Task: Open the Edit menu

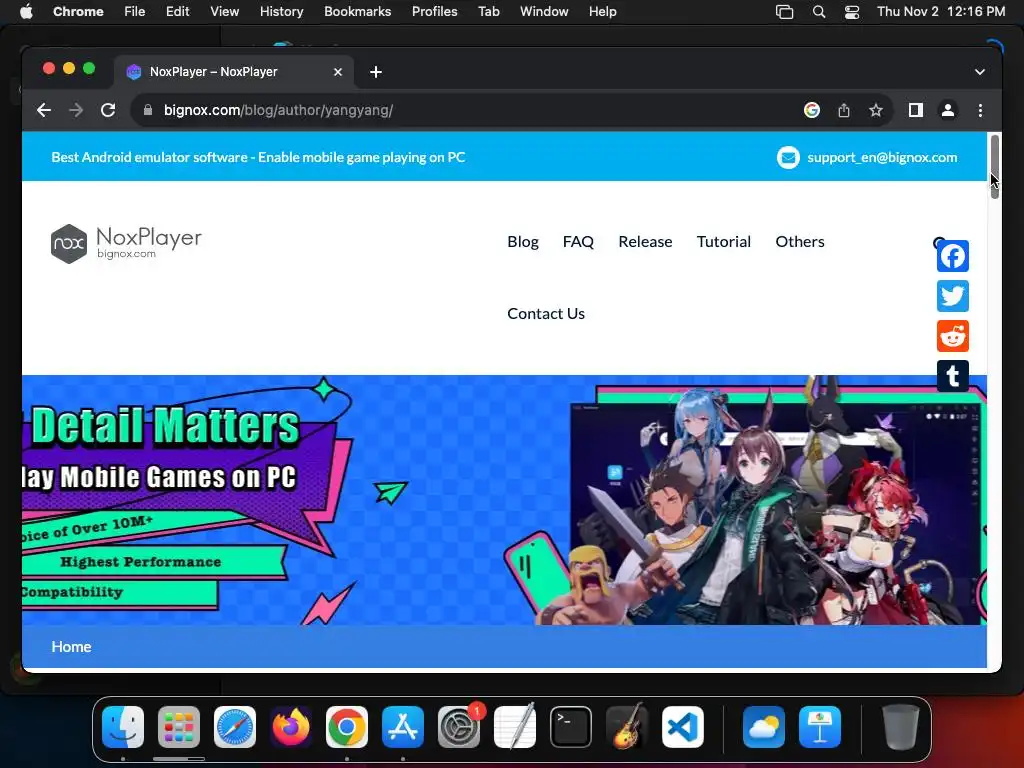Action: [178, 12]
